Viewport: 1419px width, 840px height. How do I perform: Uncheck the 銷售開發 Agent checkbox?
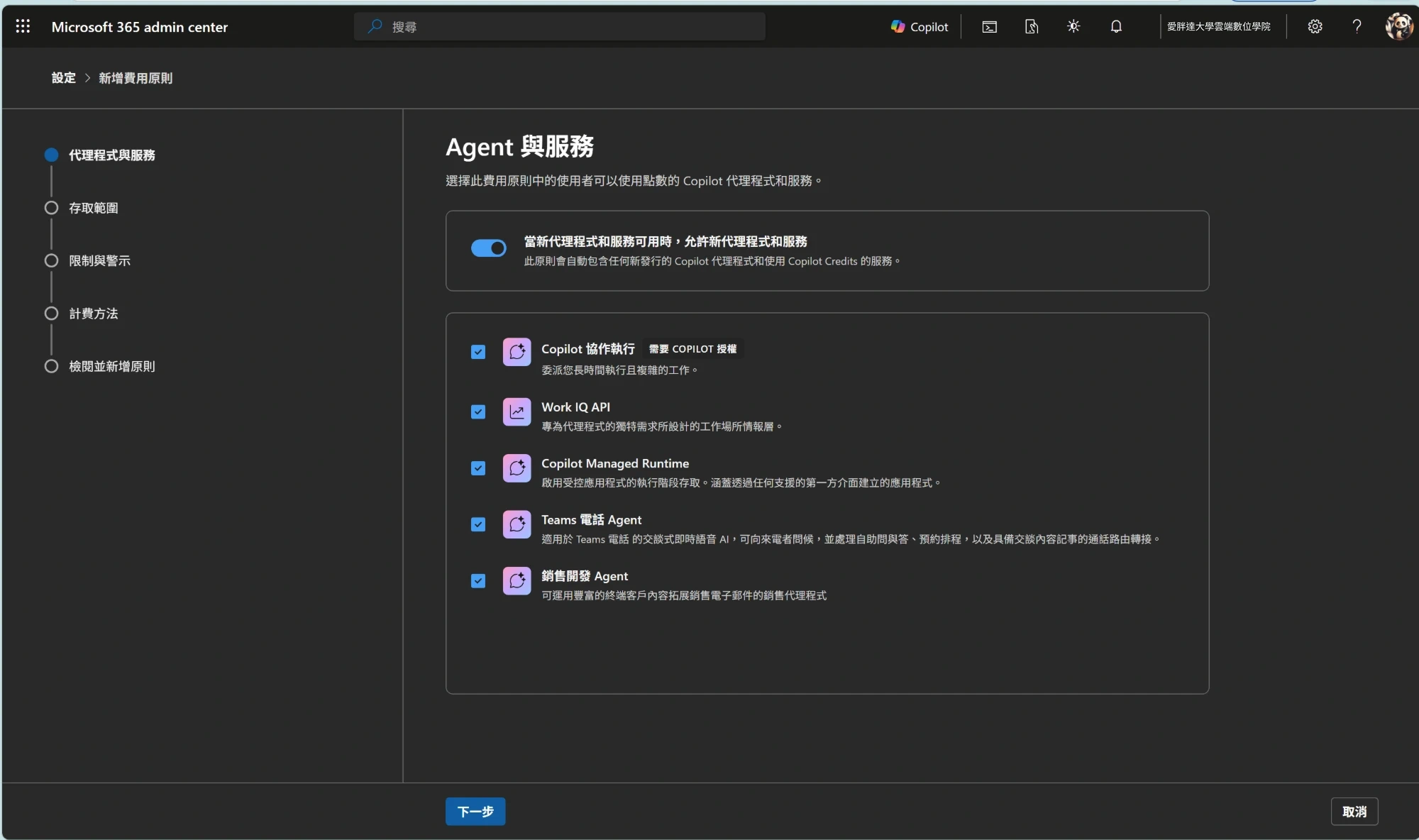click(478, 581)
